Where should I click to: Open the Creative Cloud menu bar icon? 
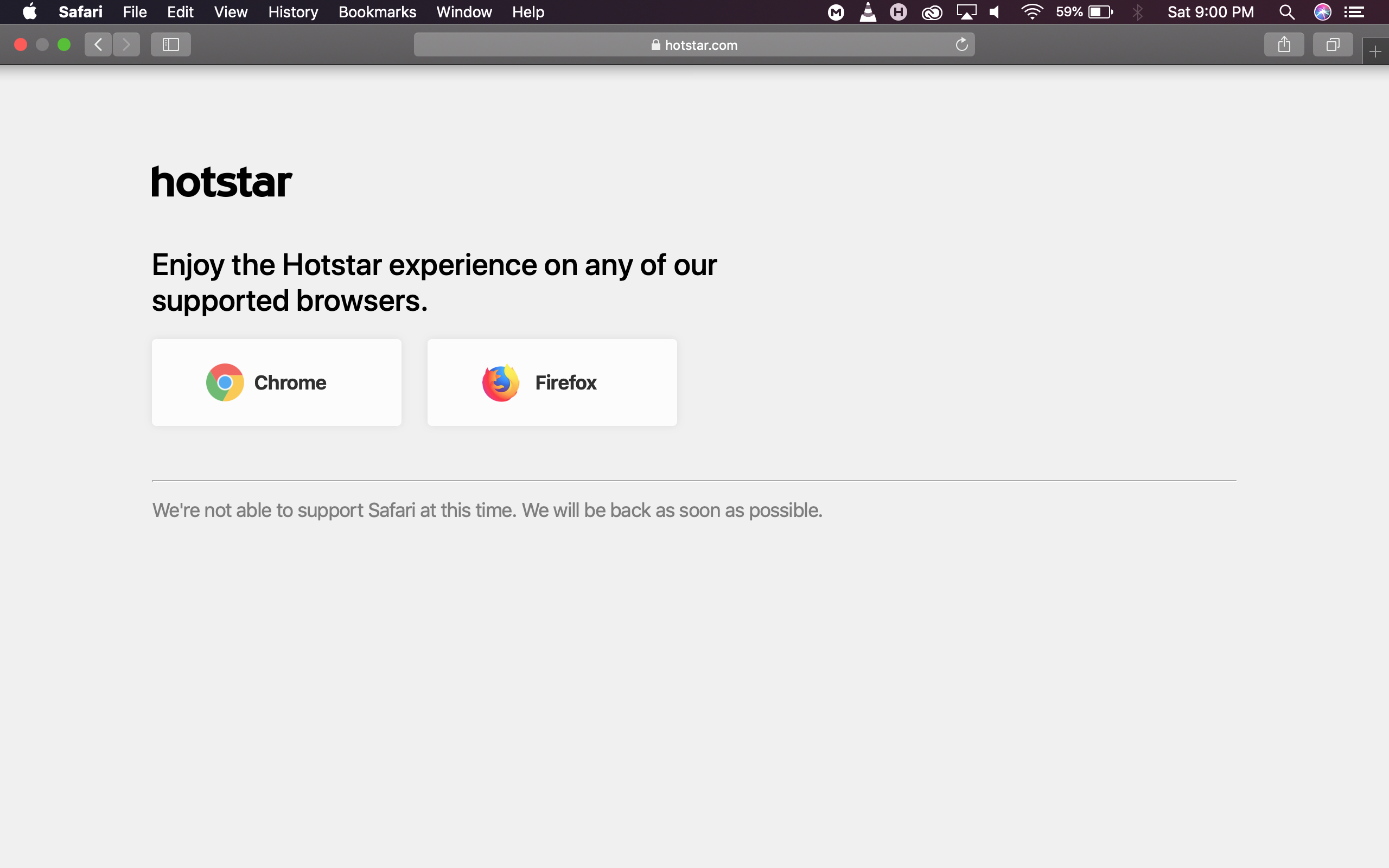932,12
